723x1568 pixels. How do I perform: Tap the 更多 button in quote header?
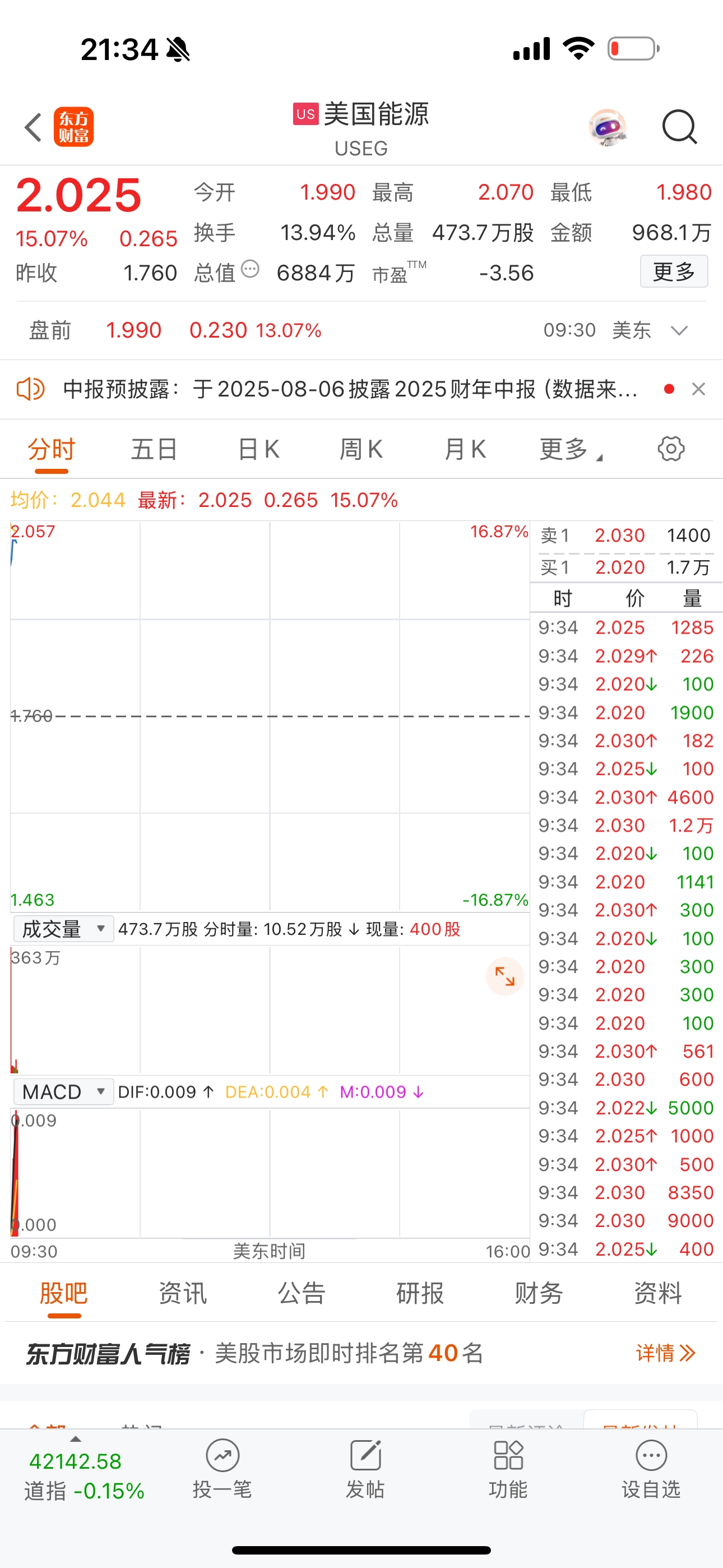(674, 271)
